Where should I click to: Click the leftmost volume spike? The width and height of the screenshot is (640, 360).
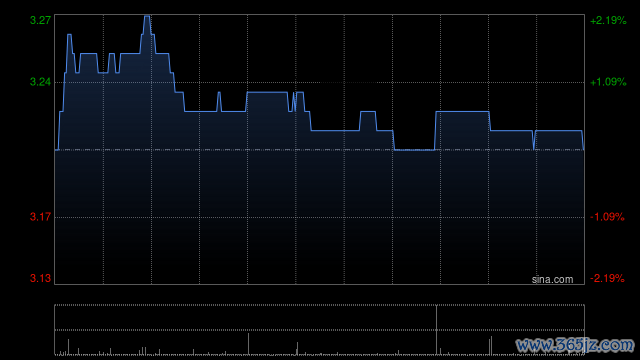68,347
